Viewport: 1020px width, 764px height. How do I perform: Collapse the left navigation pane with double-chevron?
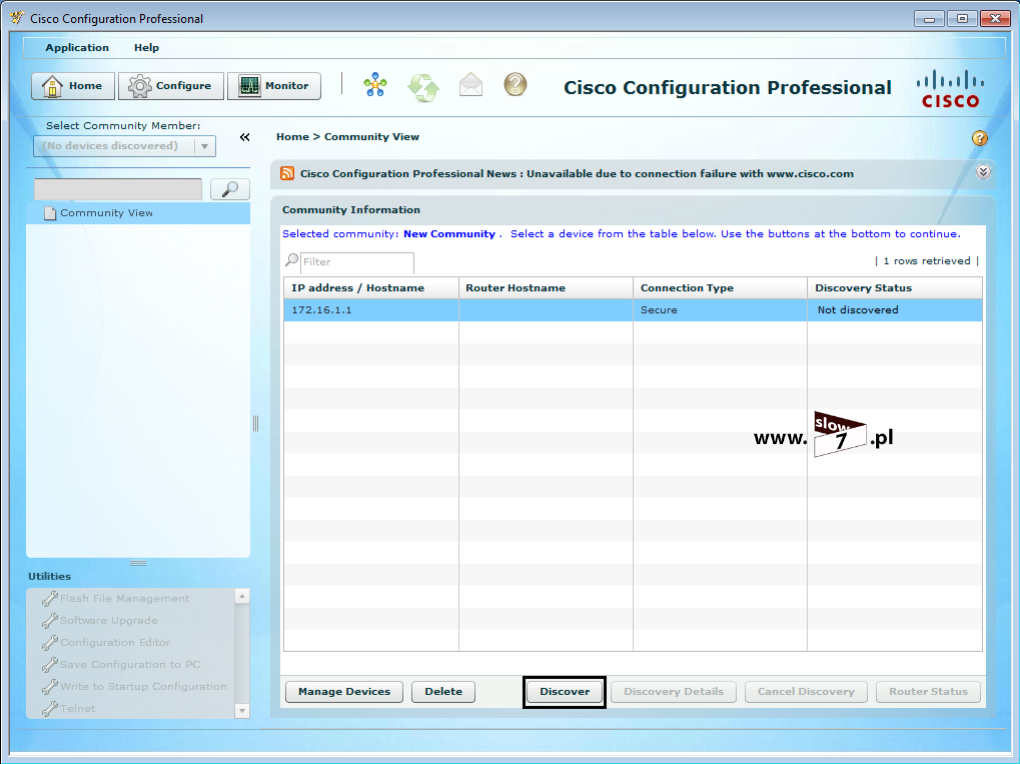tap(245, 137)
